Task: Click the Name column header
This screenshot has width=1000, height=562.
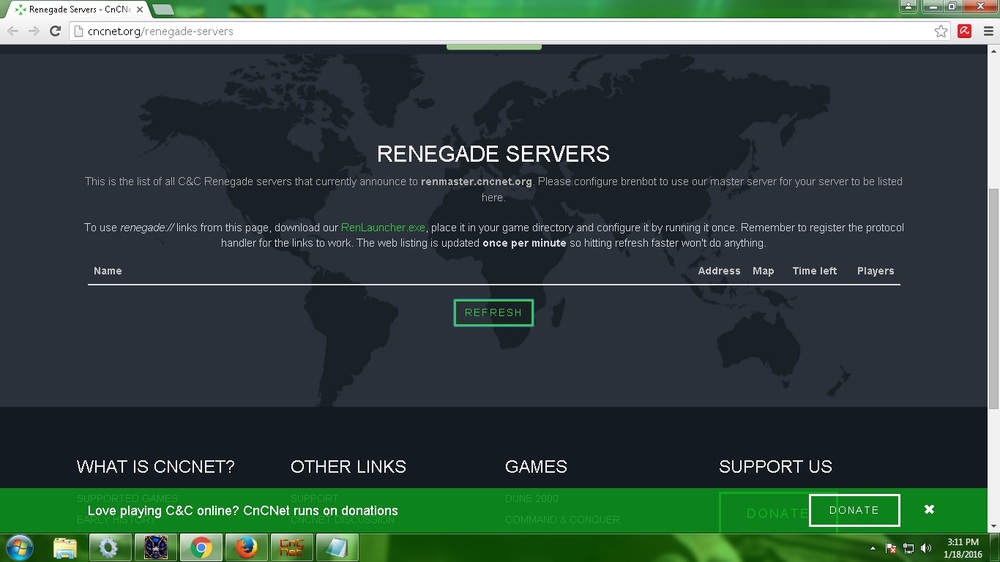Action: click(x=108, y=271)
